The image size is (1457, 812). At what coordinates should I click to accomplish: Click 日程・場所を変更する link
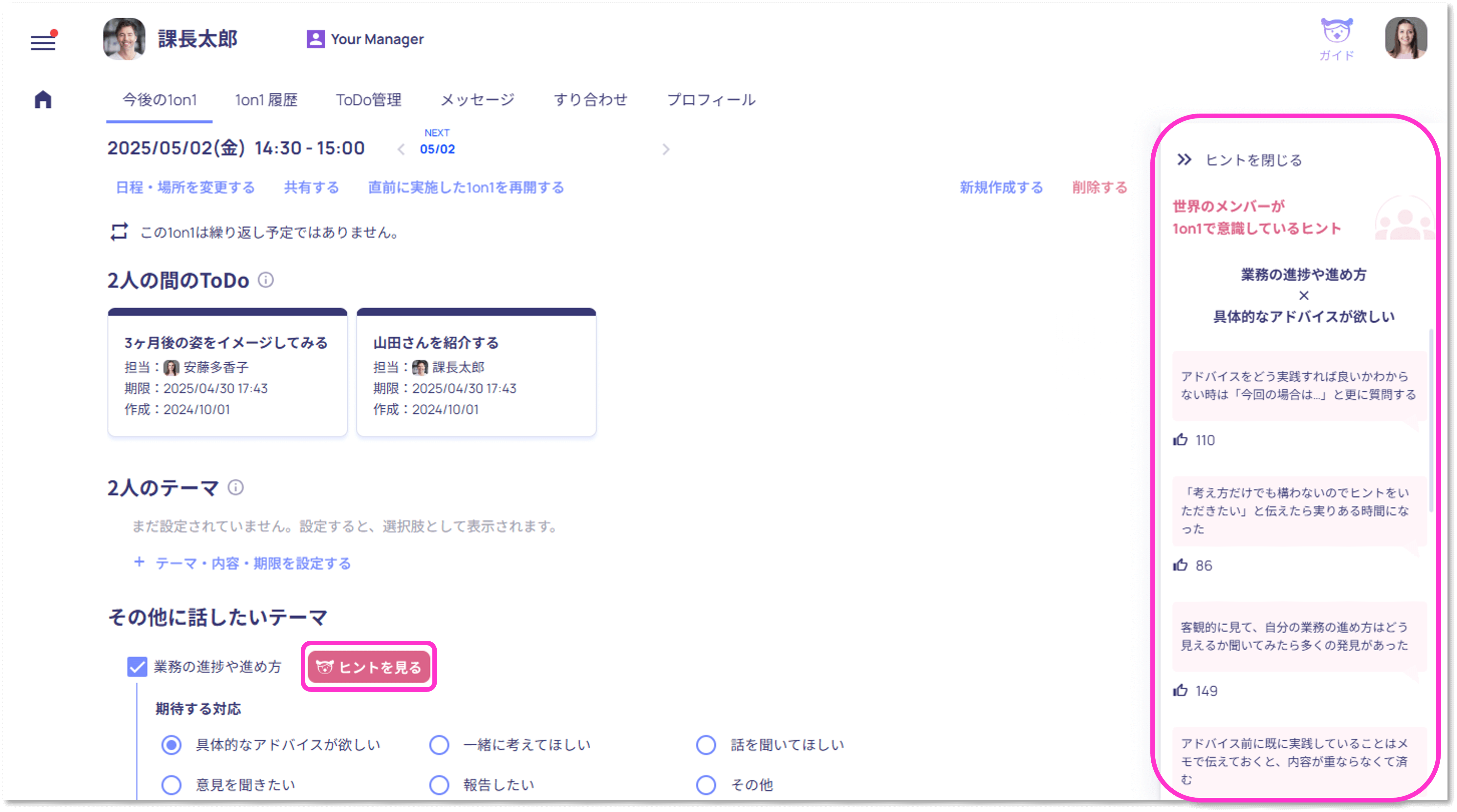click(x=185, y=188)
